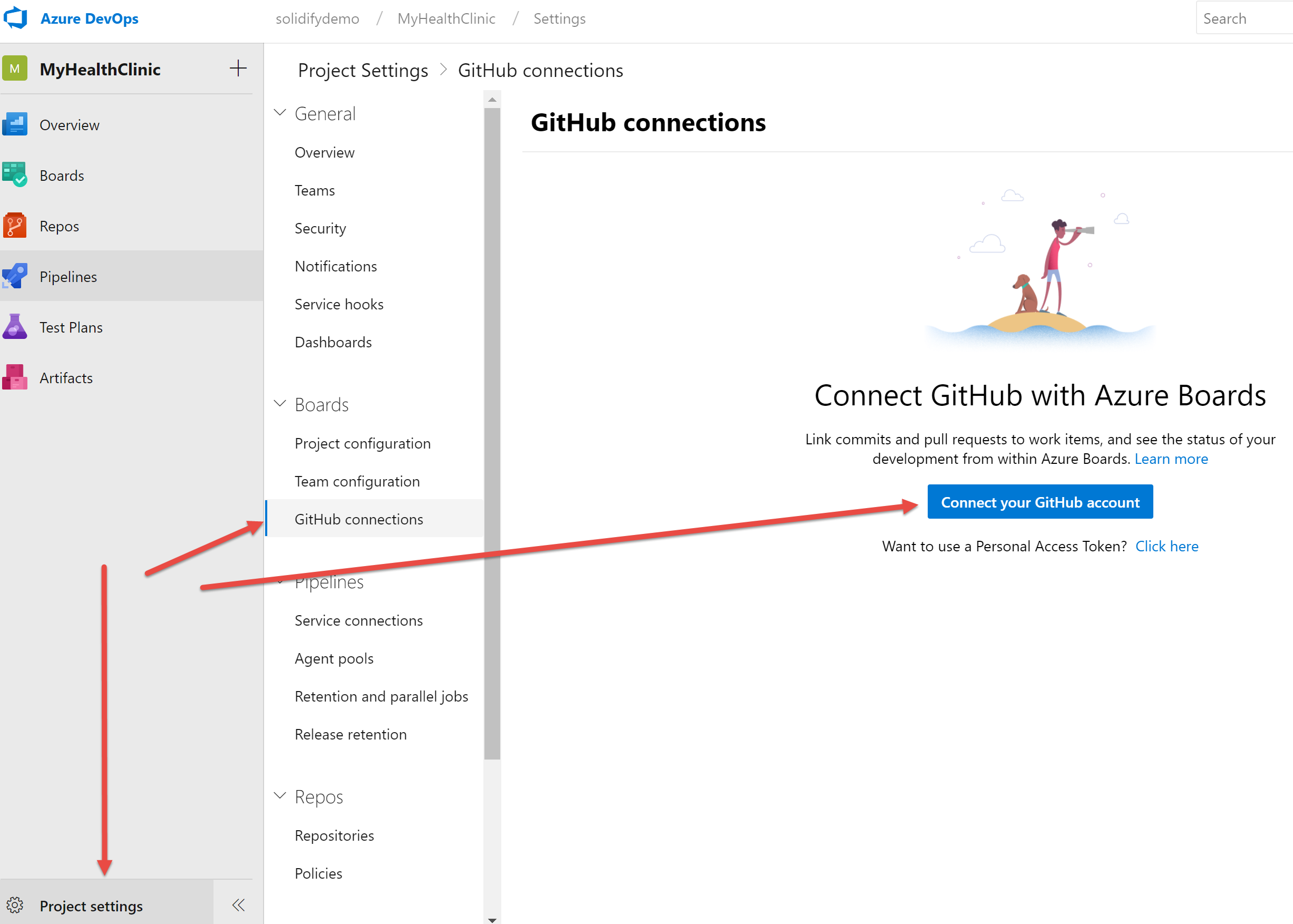1293x924 pixels.
Task: Follow the Learn more link
Action: [x=1171, y=459]
